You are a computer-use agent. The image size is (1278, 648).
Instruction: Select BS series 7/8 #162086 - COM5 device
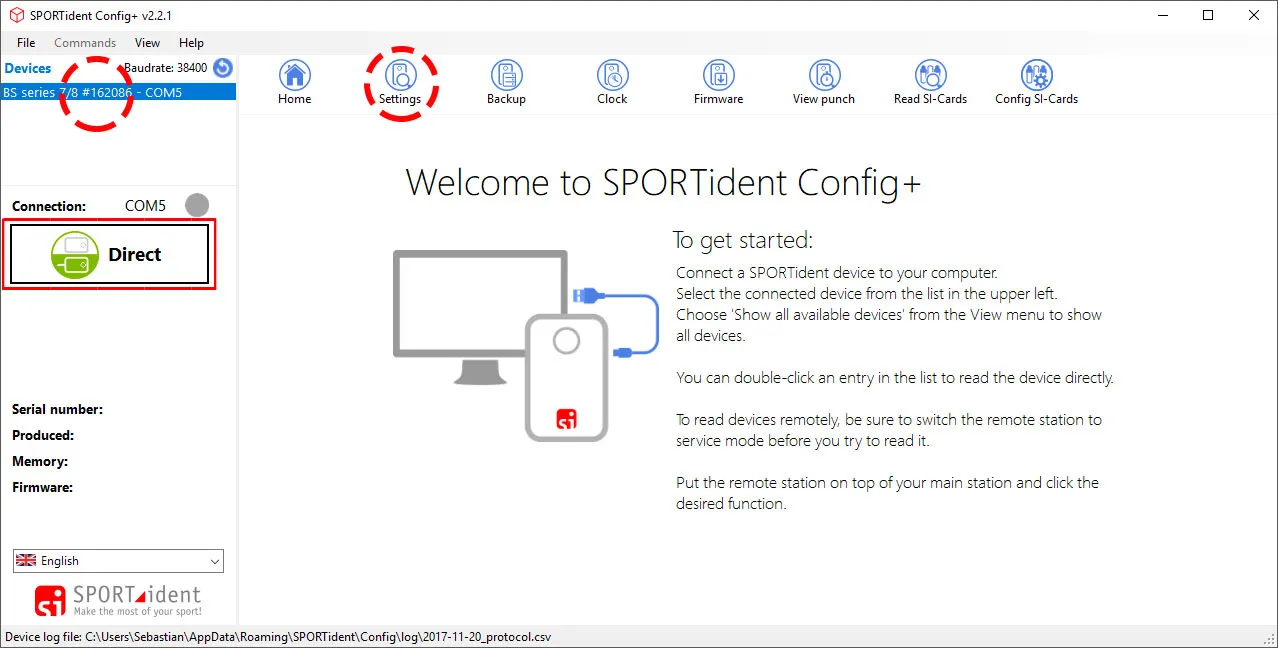118,92
